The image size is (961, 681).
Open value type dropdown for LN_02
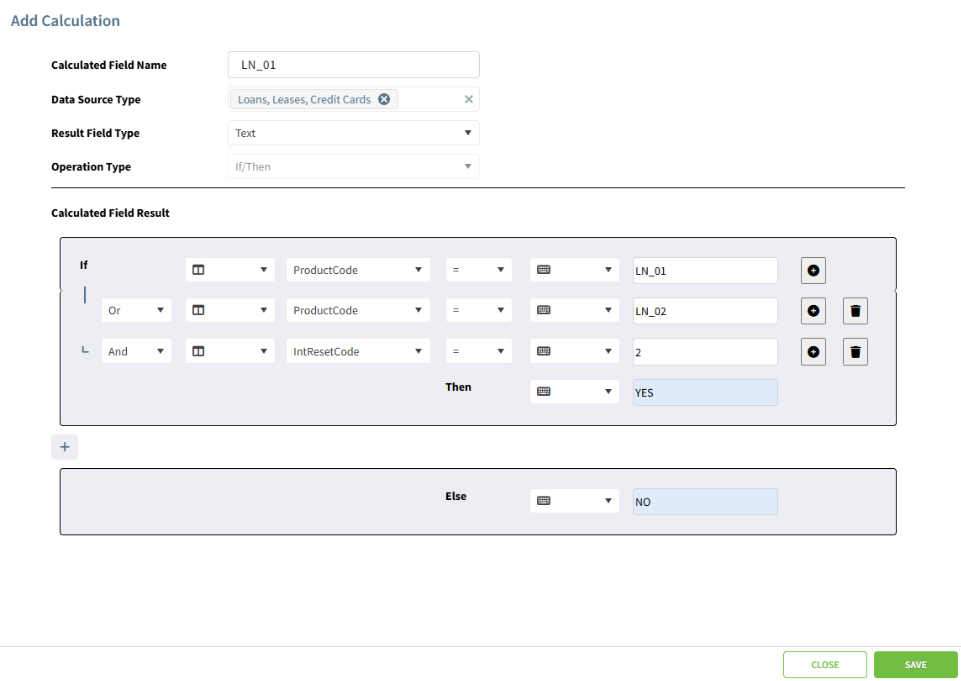click(x=574, y=310)
